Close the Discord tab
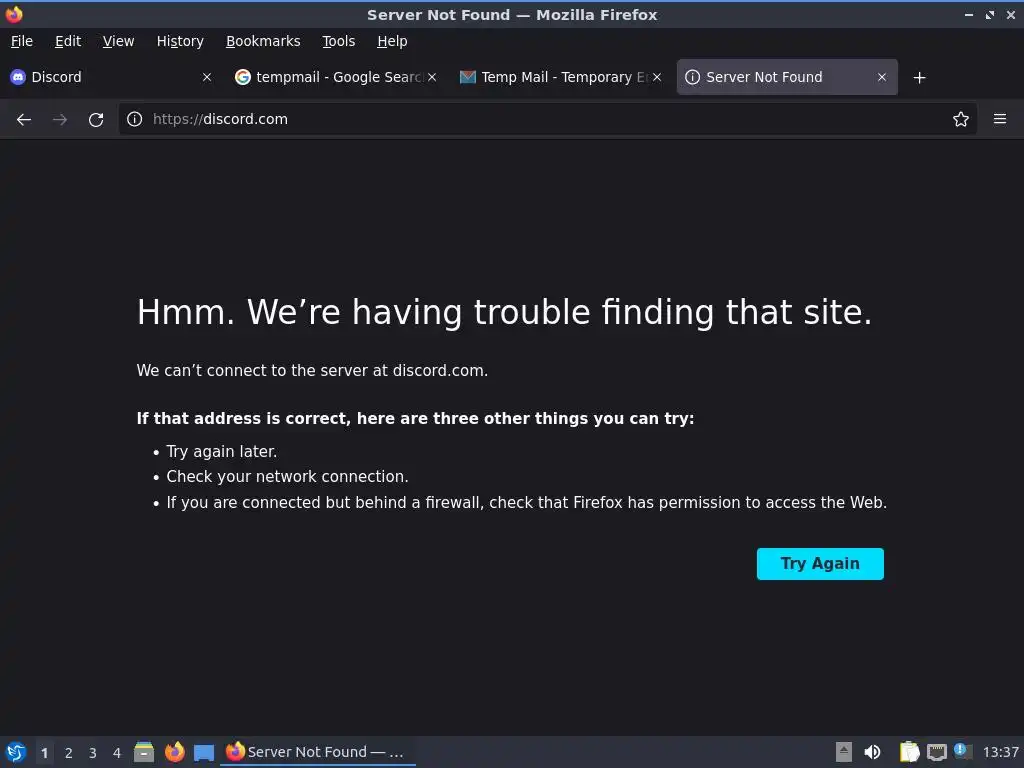The image size is (1024, 768). click(207, 77)
